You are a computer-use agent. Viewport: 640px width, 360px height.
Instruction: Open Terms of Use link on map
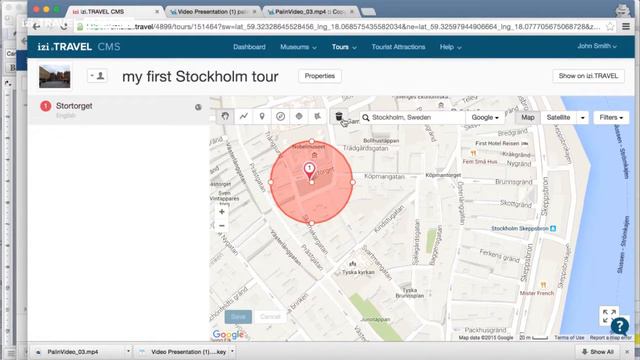[x=569, y=338]
